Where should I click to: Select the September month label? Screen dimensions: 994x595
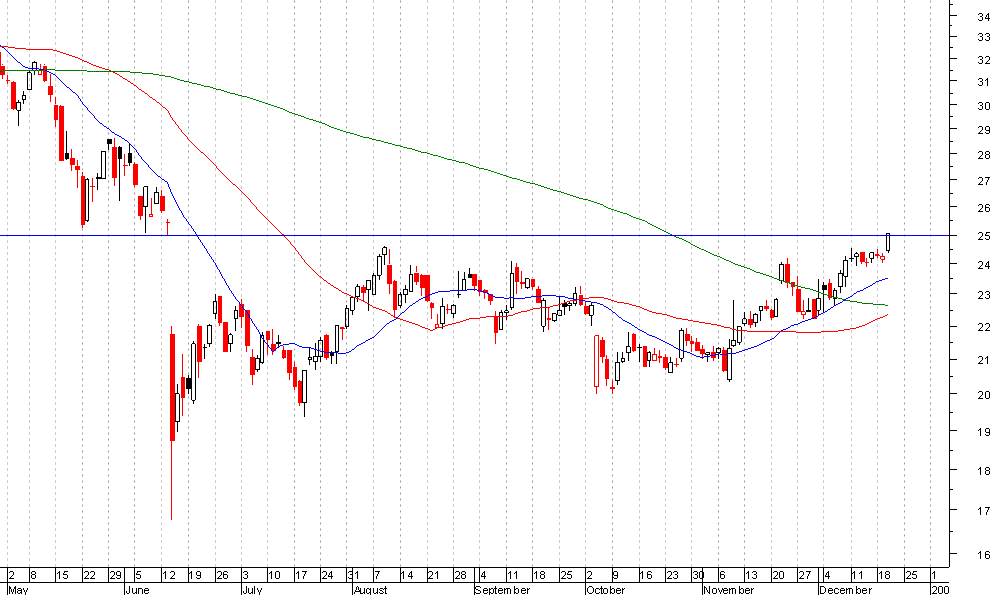coord(502,590)
